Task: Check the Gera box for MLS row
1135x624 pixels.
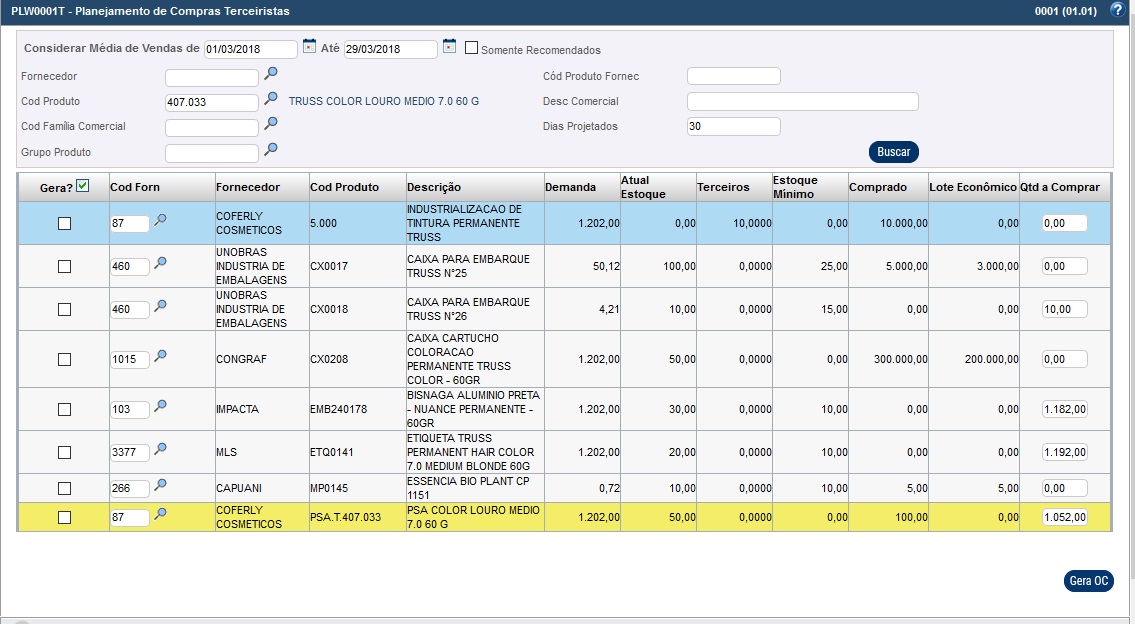Action: coord(65,452)
